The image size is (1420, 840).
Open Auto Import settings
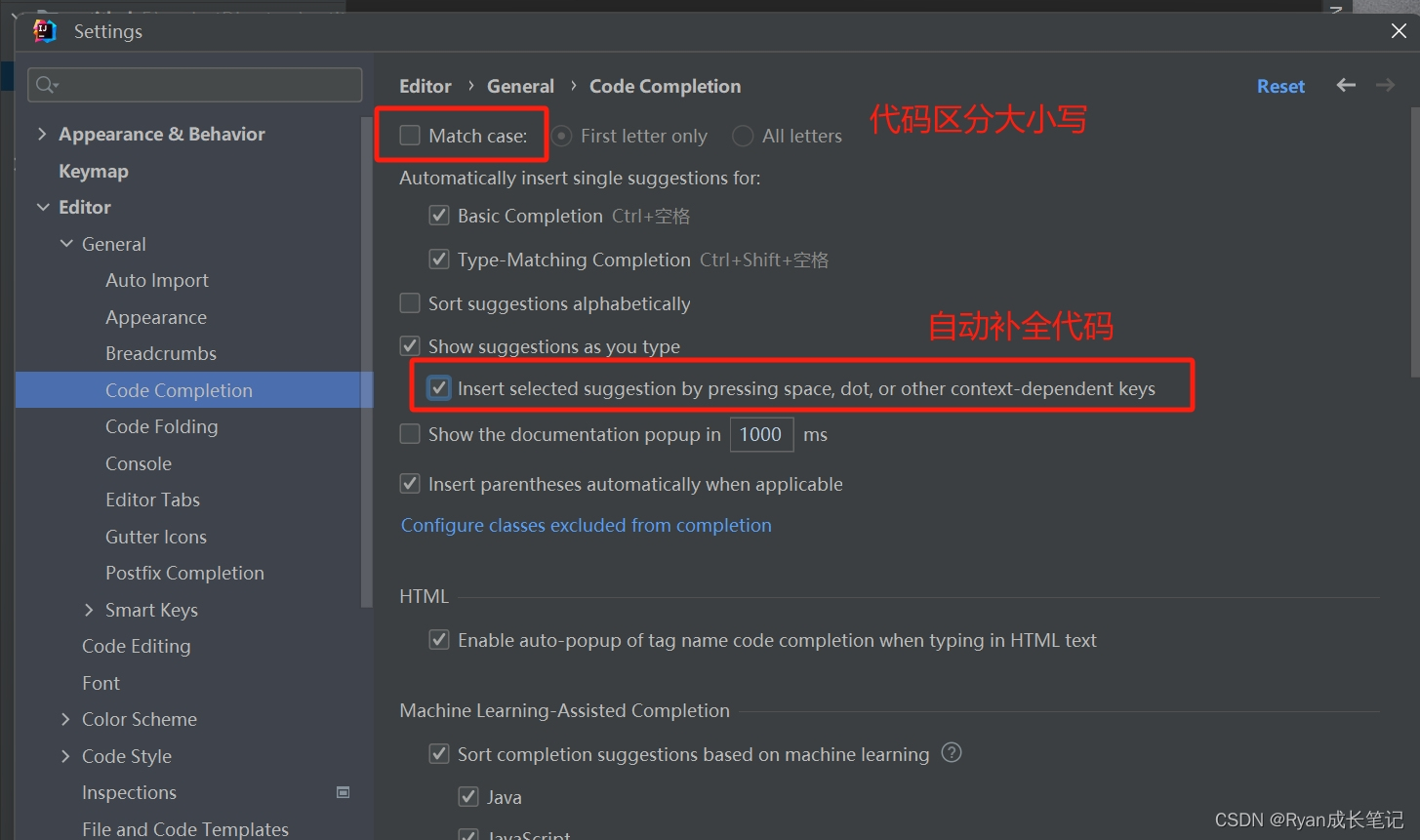[157, 280]
